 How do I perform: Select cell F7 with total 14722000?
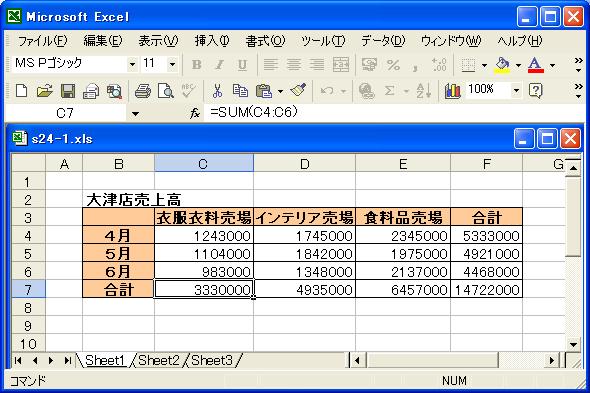pos(487,289)
